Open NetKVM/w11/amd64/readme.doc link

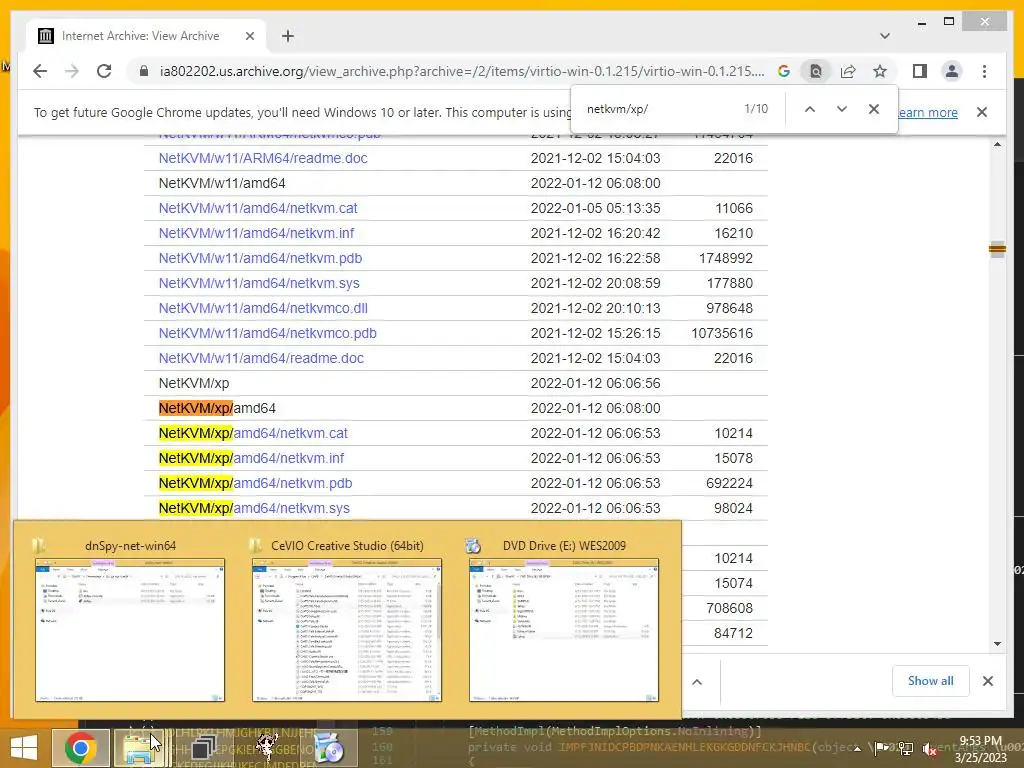pyautogui.click(x=261, y=358)
